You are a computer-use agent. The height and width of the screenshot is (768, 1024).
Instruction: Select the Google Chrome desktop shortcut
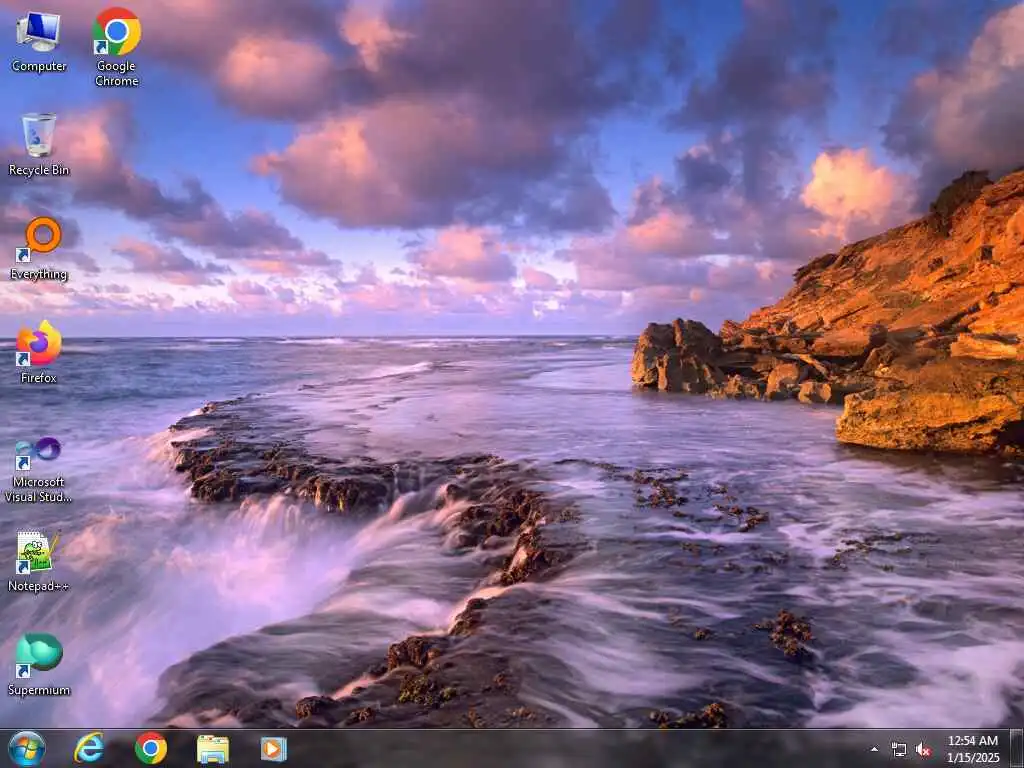116,47
